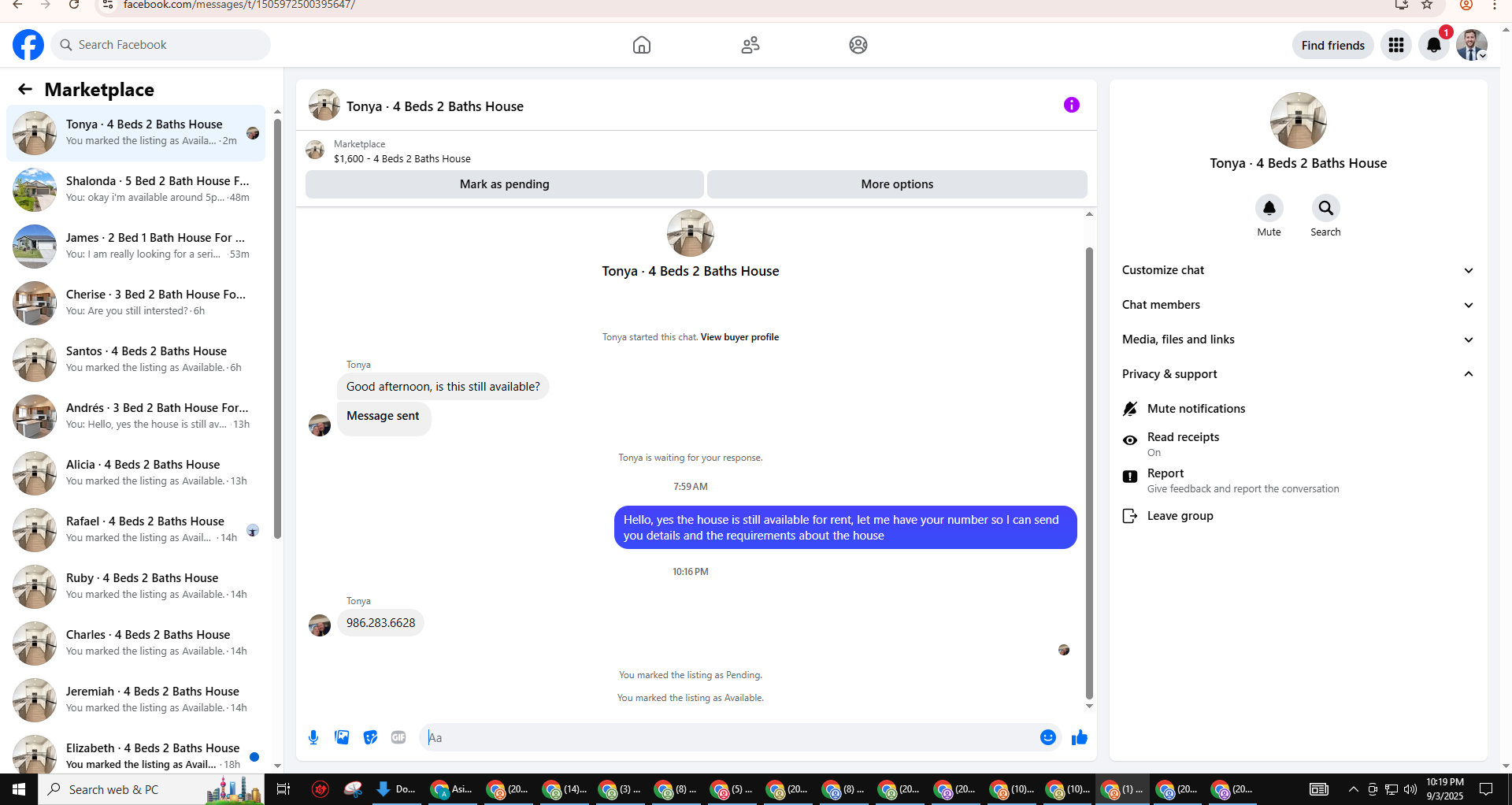Go back using the Marketplace back arrow
Screen dimensions: 1512x805
click(x=25, y=89)
